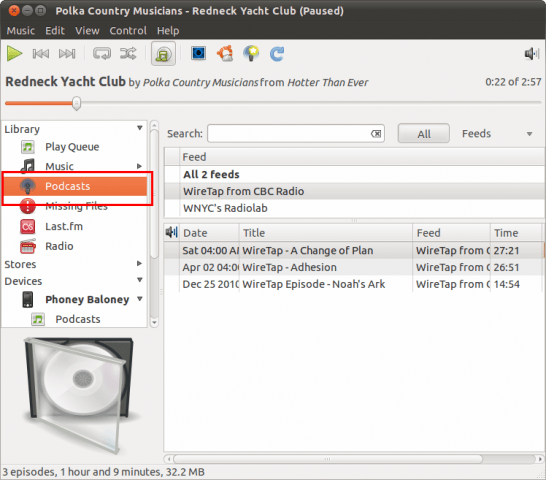Image resolution: width=546 pixels, height=480 pixels.
Task: Collapse the Library section arrow
Action: (x=140, y=128)
